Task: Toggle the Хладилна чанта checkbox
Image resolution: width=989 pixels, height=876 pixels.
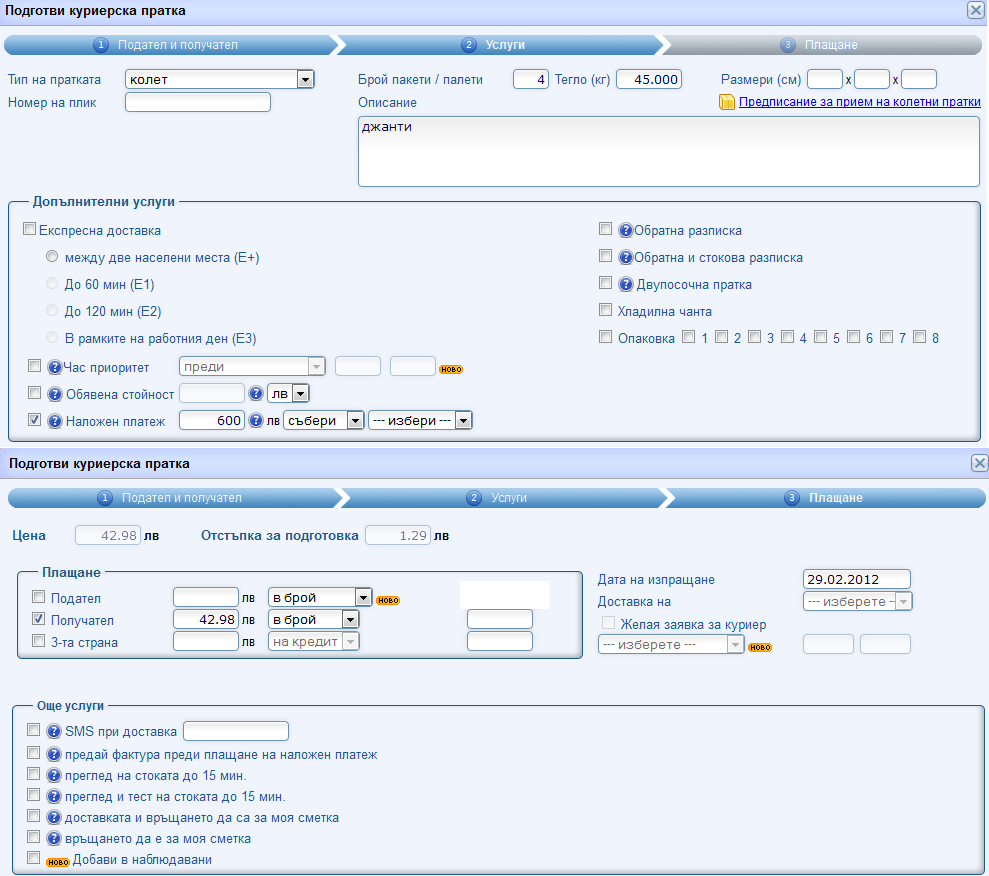Action: pos(605,310)
